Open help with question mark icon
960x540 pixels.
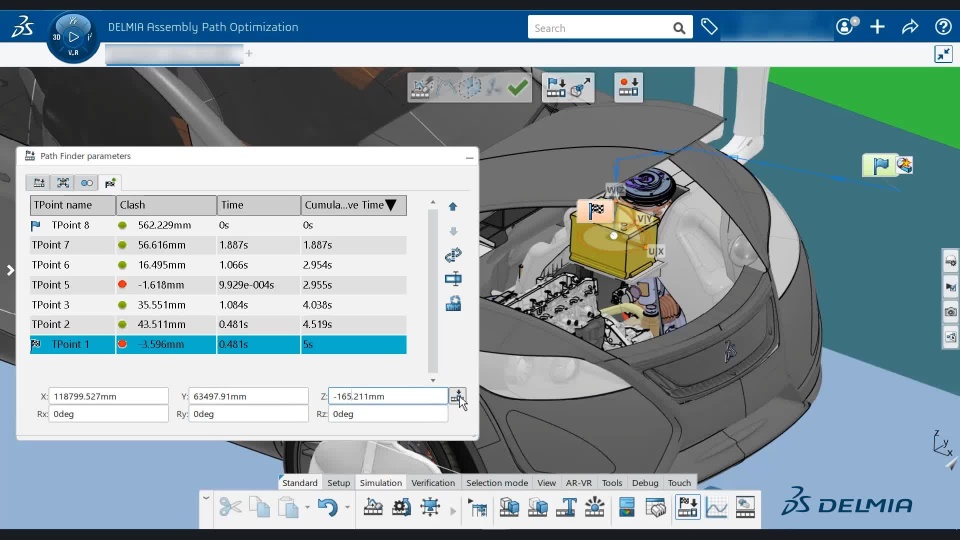[943, 27]
